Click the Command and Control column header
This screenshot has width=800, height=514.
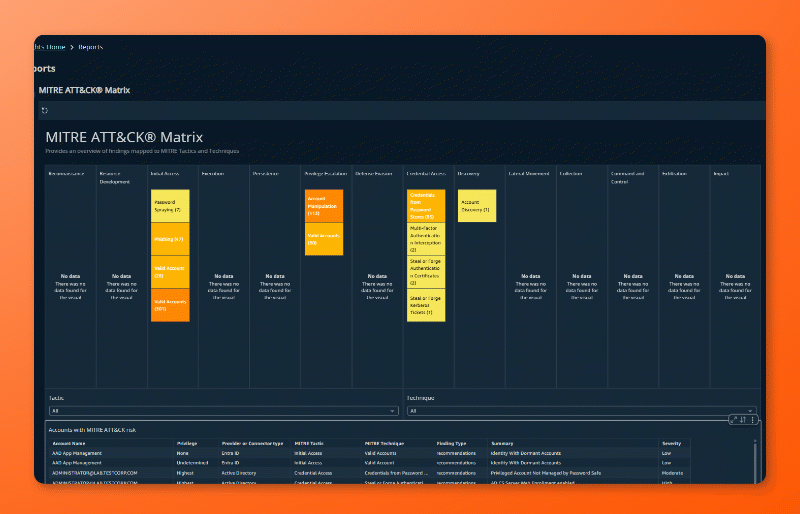pyautogui.click(x=628, y=178)
